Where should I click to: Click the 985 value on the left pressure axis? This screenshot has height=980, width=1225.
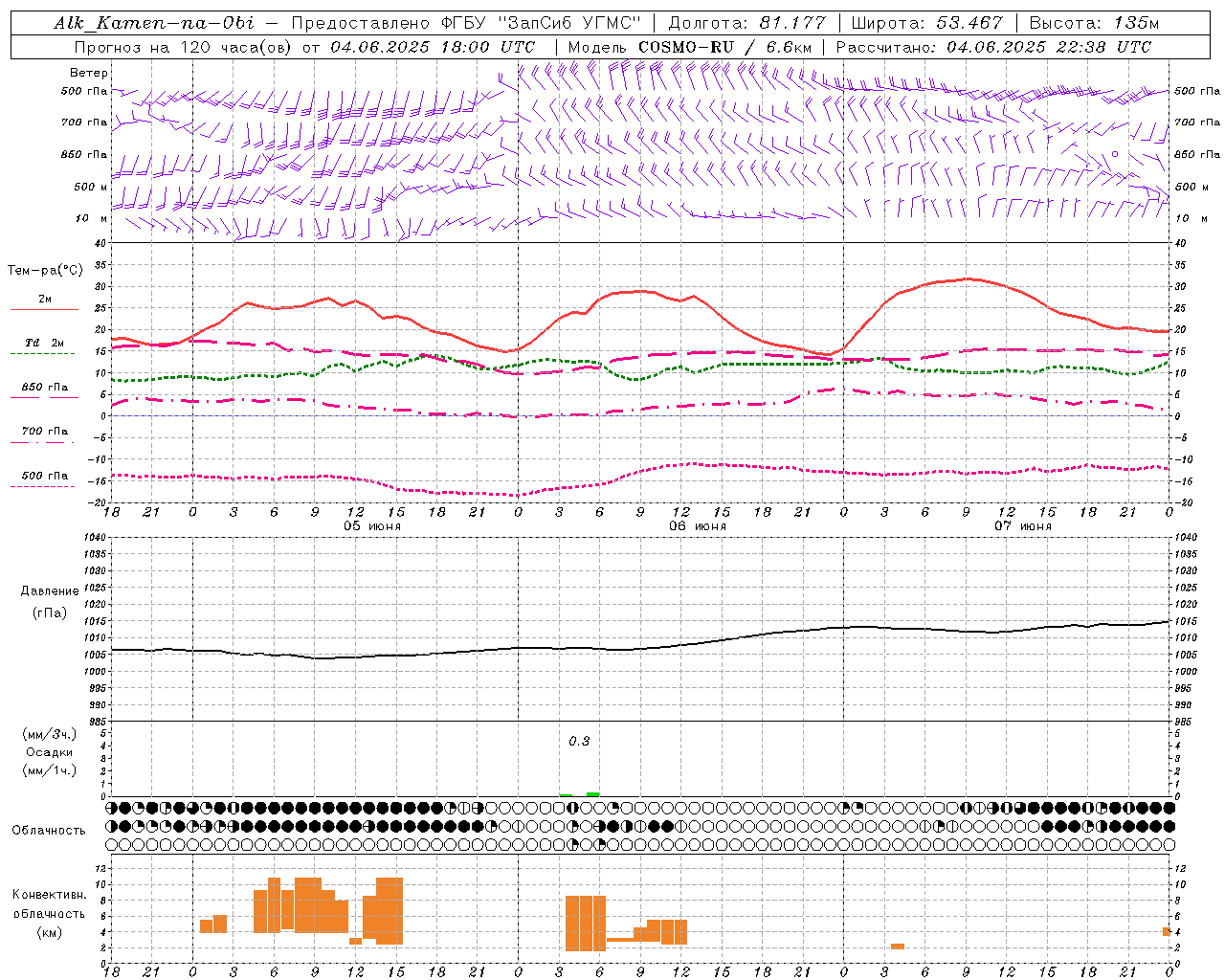(97, 722)
